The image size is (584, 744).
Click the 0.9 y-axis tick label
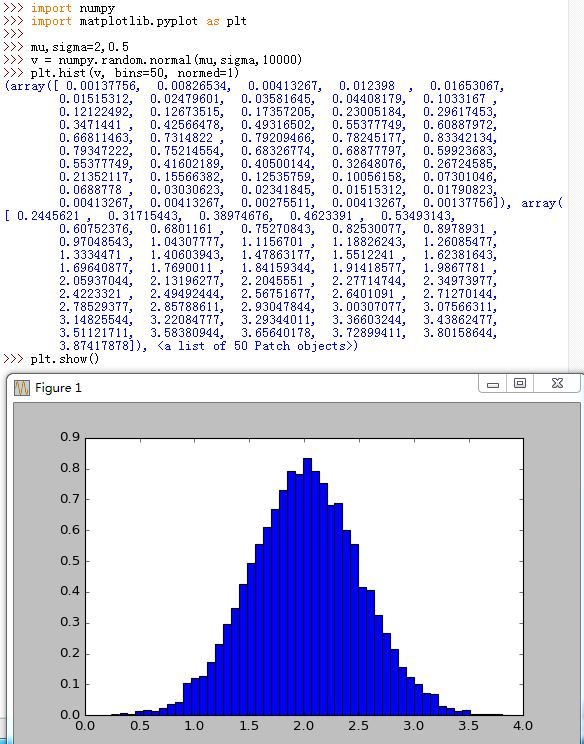click(x=70, y=437)
